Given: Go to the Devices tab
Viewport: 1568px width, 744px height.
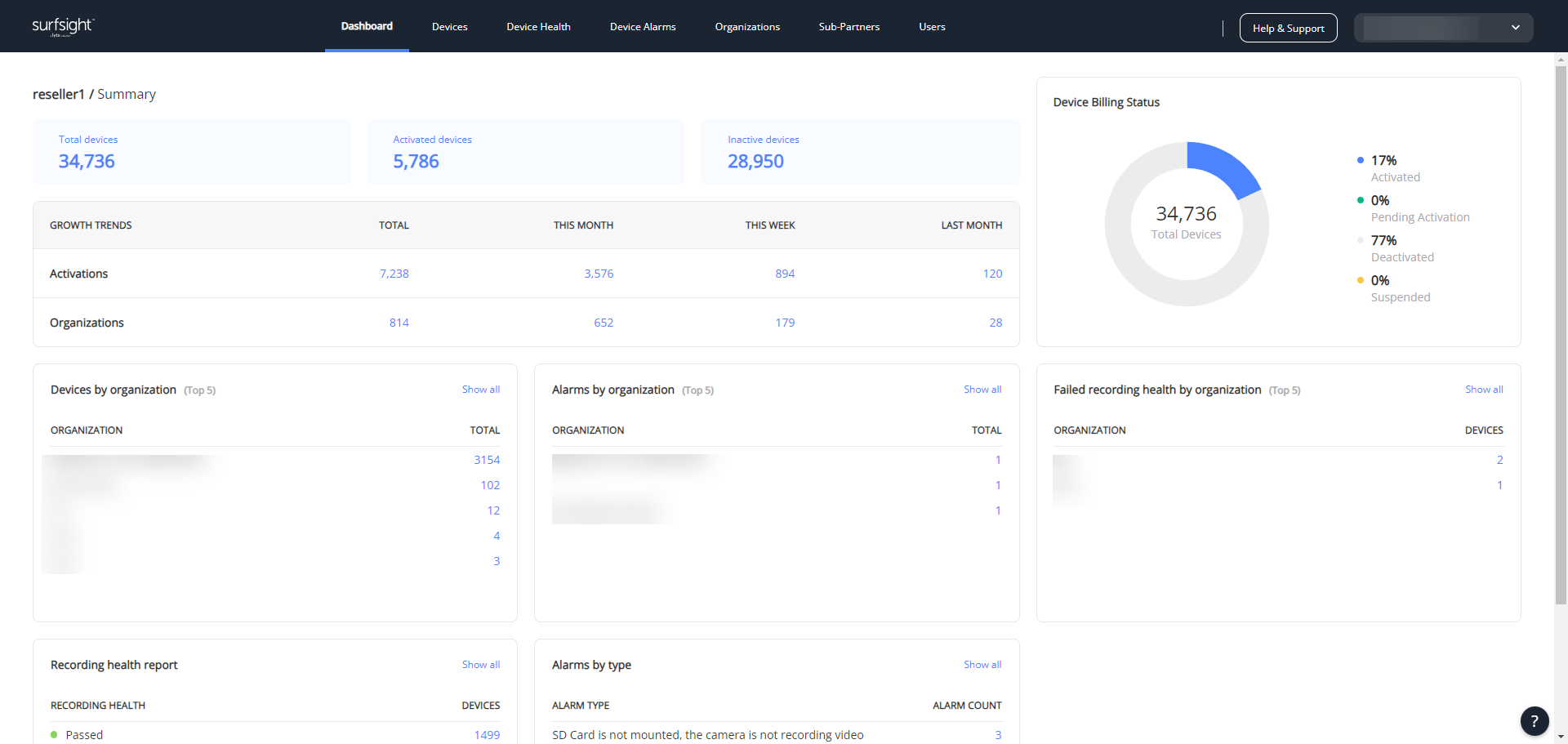Looking at the screenshot, I should 450,27.
